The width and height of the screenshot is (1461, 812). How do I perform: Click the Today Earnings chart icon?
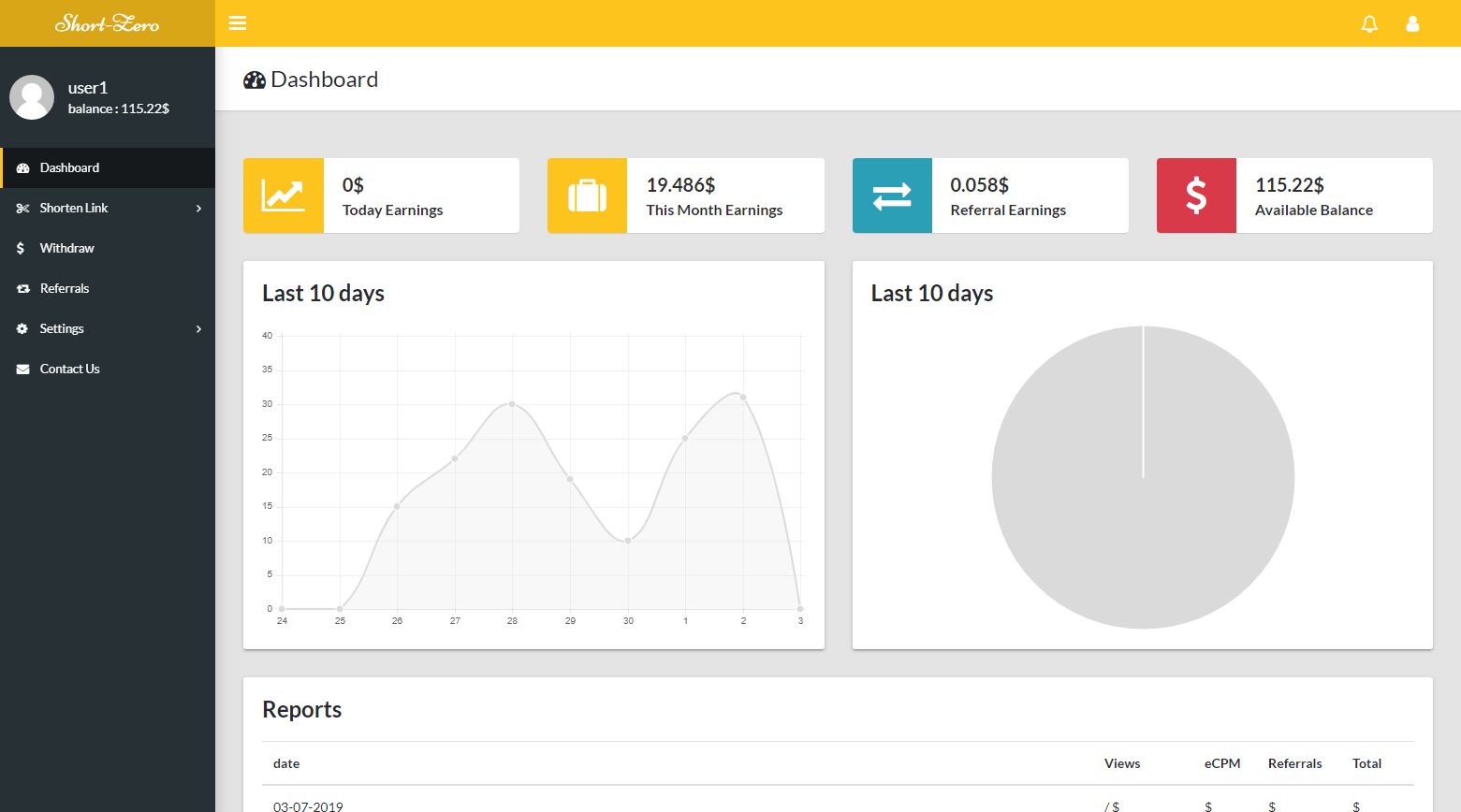click(x=283, y=196)
